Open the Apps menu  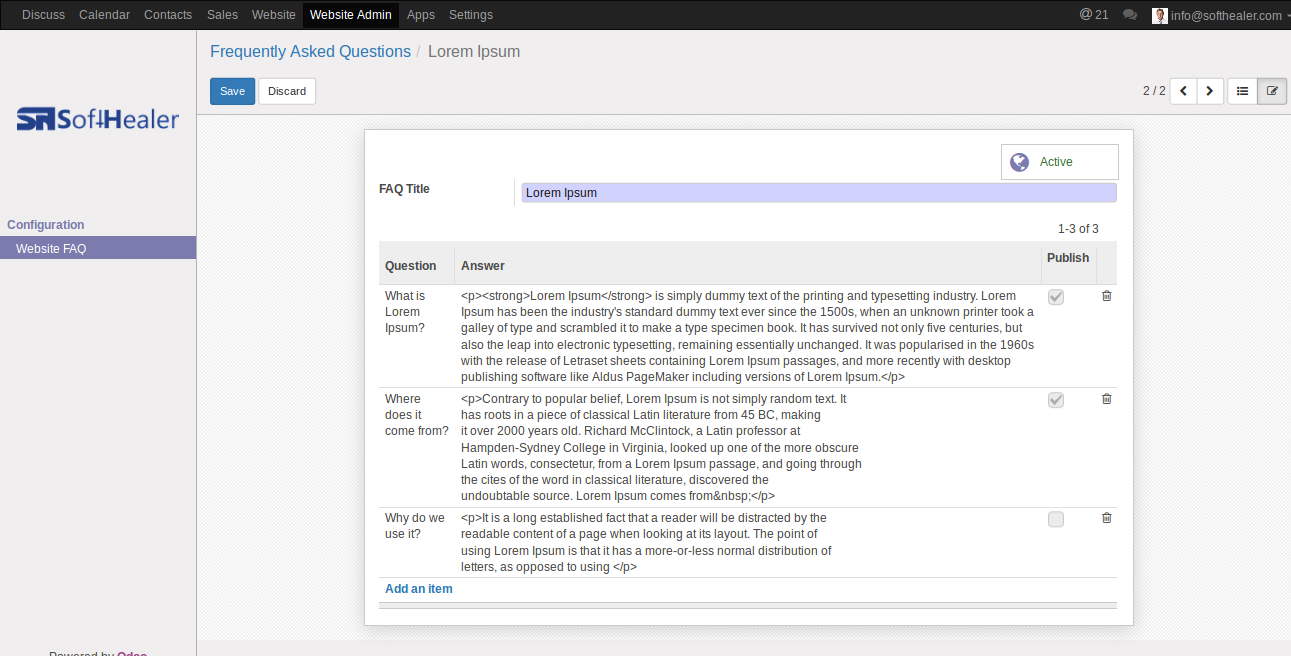421,15
